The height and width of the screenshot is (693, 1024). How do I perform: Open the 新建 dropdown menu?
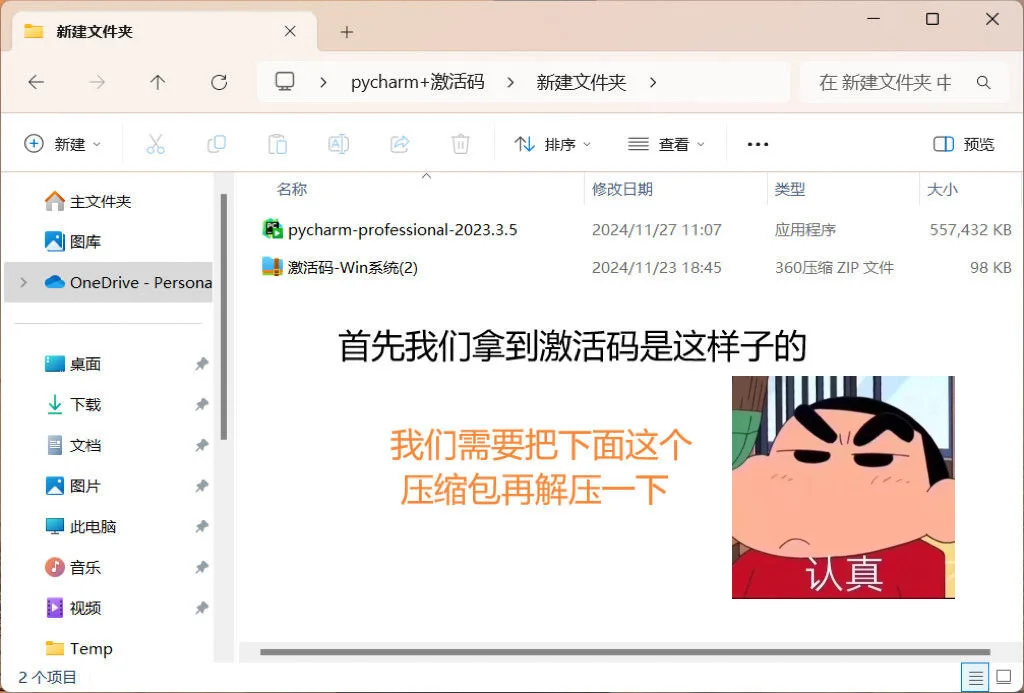[x=62, y=144]
